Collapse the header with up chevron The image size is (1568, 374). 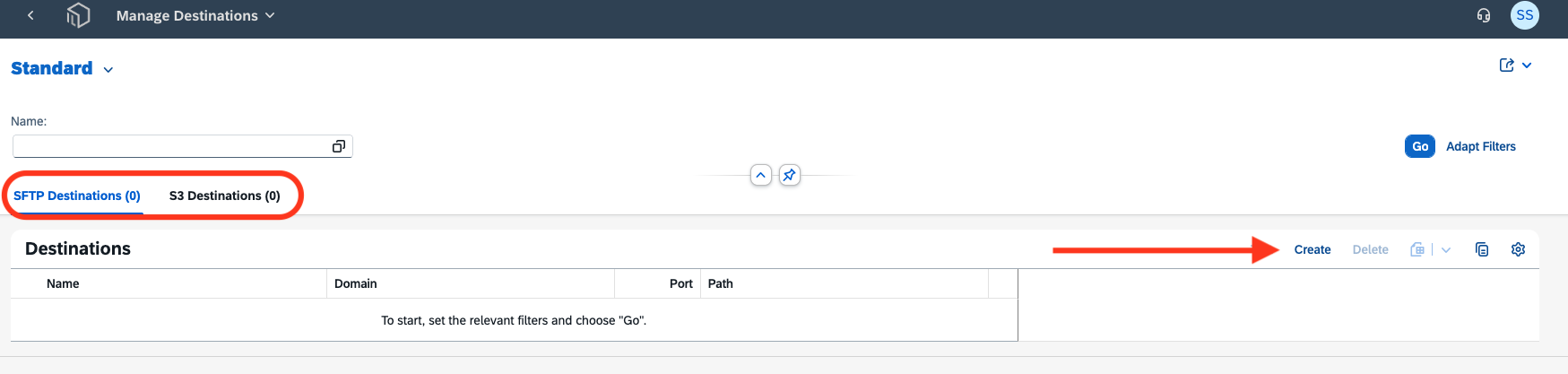760,175
